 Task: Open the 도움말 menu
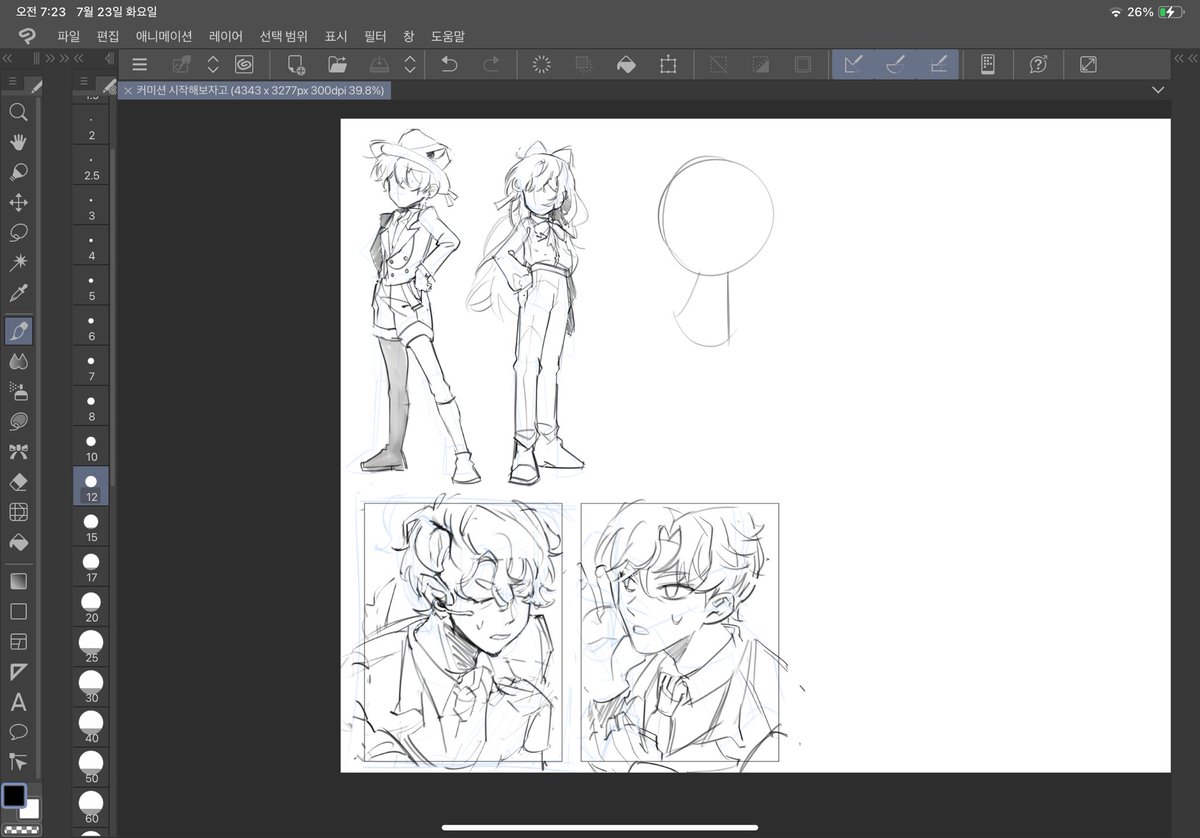(x=448, y=36)
